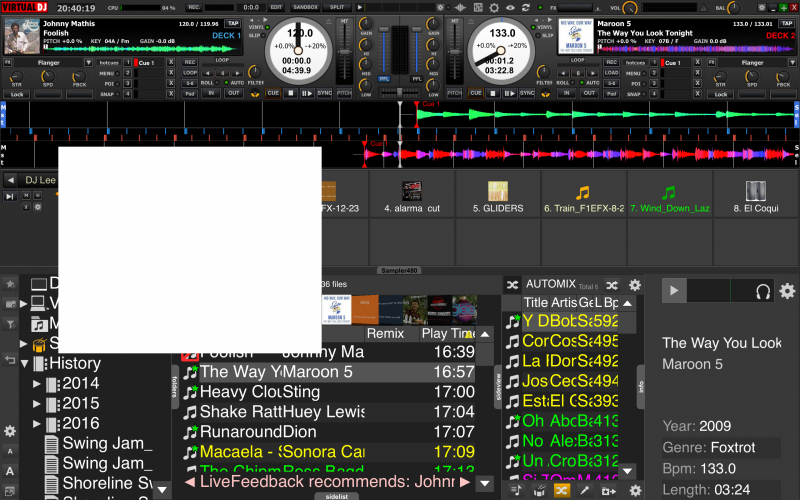Toggle SNAP option on Deck 1
This screenshot has width=800, height=500.
coord(110,94)
